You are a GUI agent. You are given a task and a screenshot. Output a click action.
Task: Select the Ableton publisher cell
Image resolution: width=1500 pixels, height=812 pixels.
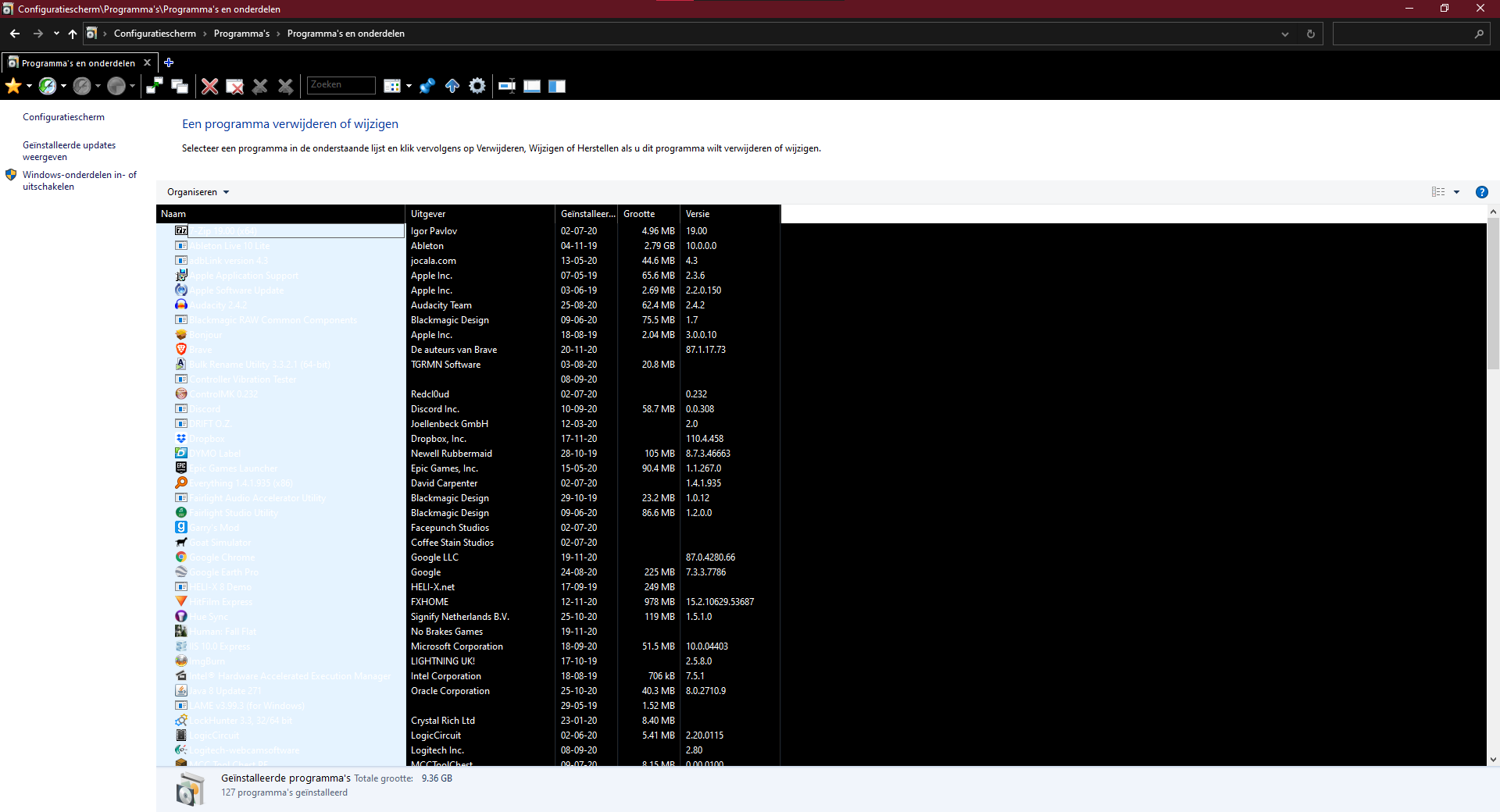pos(427,246)
